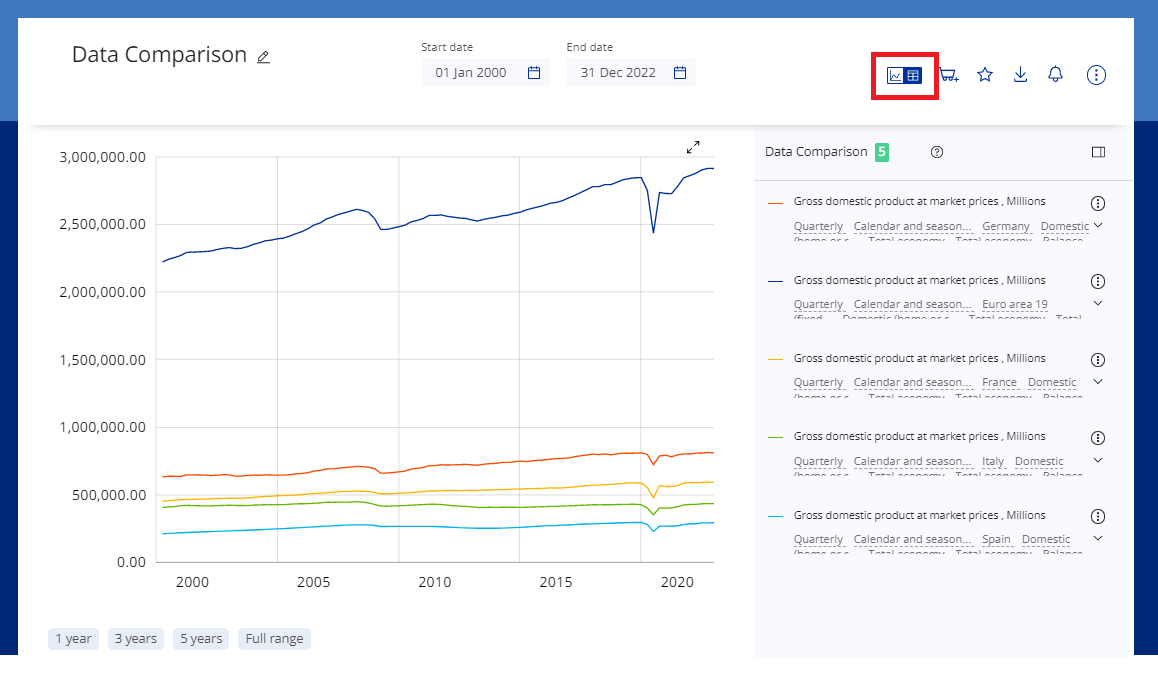Viewport: 1158px width, 681px height.
Task: Expand the France series details
Action: point(1098,382)
